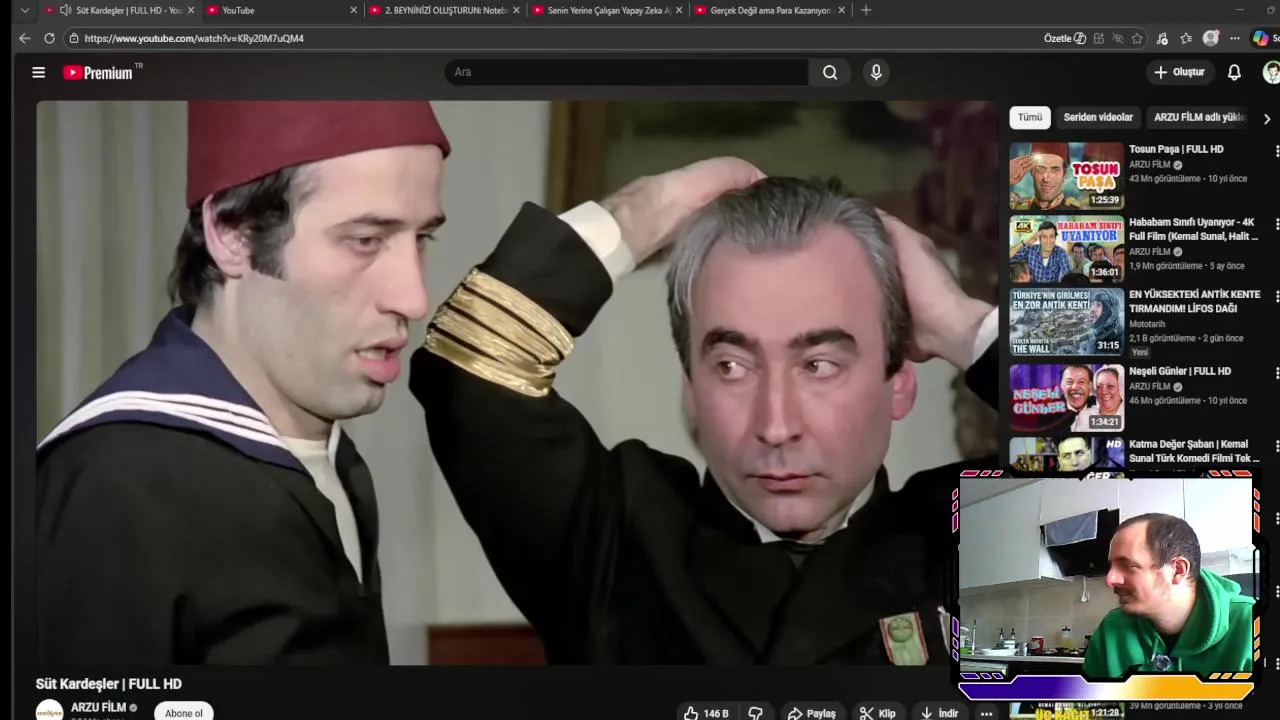Image resolution: width=1280 pixels, height=720 pixels.
Task: Open 'Neşeli Günler | FULL HD' title link
Action: 1180,371
